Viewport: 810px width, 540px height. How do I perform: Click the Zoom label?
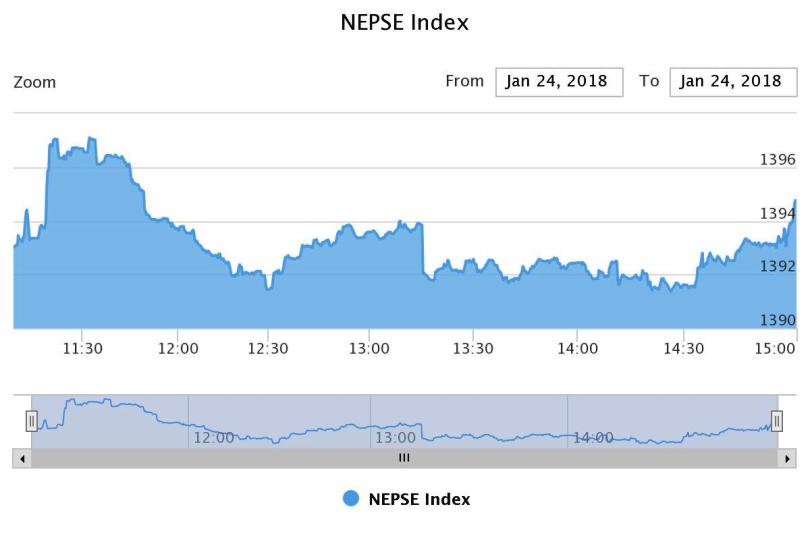(35, 82)
